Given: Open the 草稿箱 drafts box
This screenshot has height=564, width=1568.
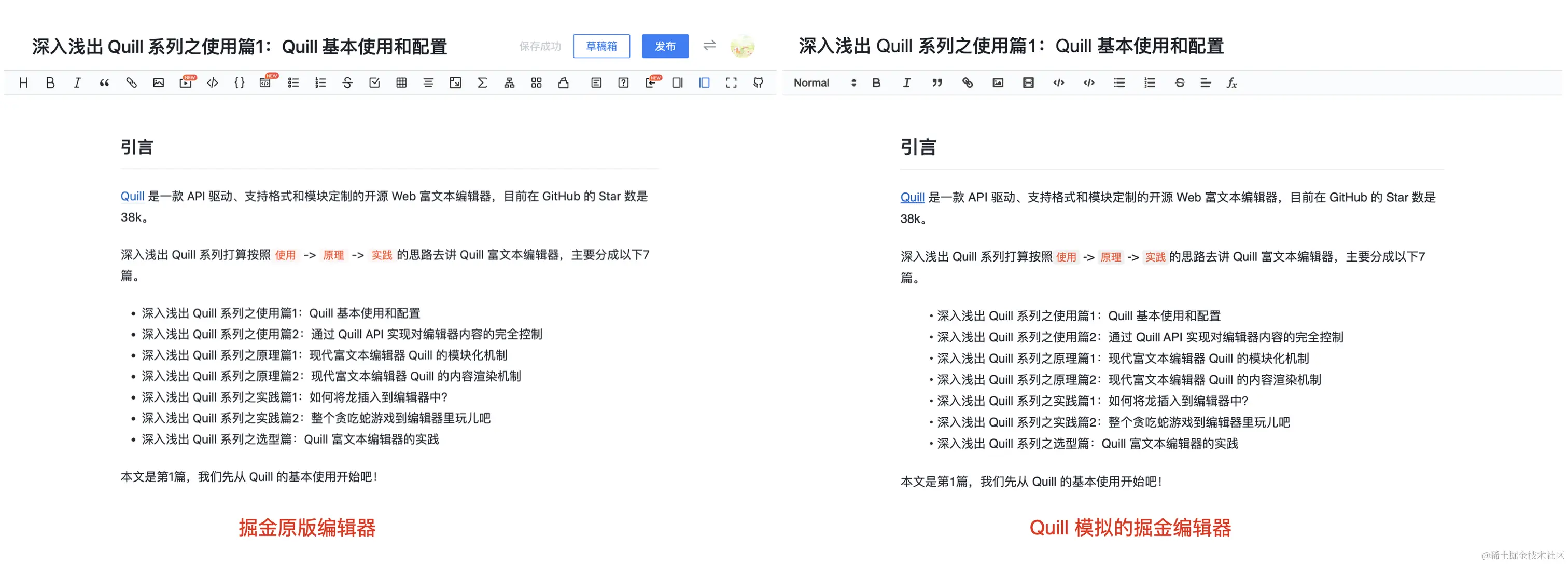Looking at the screenshot, I should pos(601,46).
